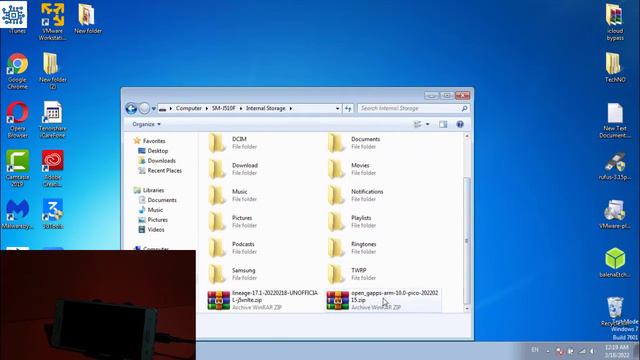Select the DCIM folder
Image resolution: width=640 pixels, height=360 pixels.
point(233,142)
